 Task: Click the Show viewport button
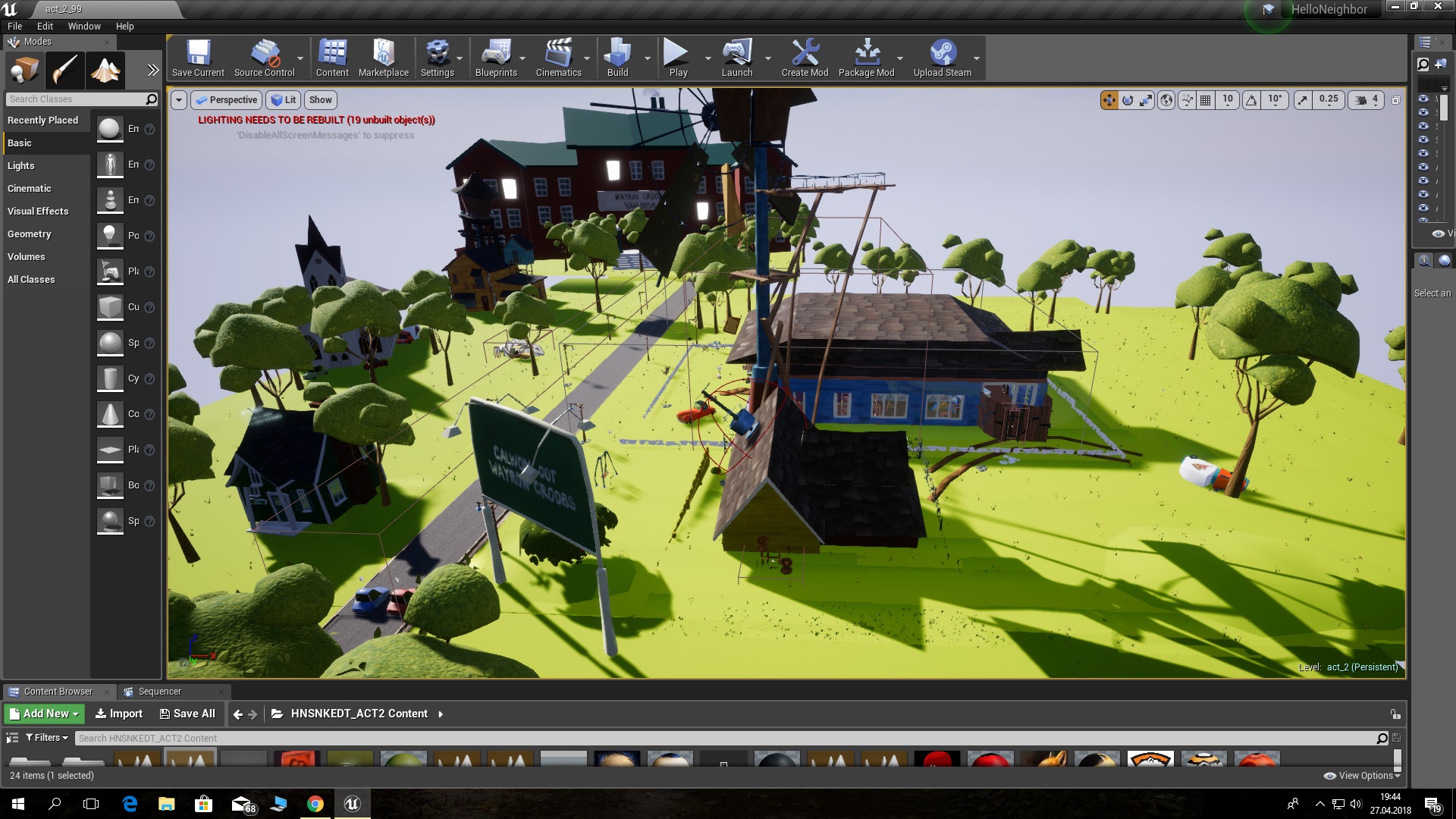pos(321,100)
